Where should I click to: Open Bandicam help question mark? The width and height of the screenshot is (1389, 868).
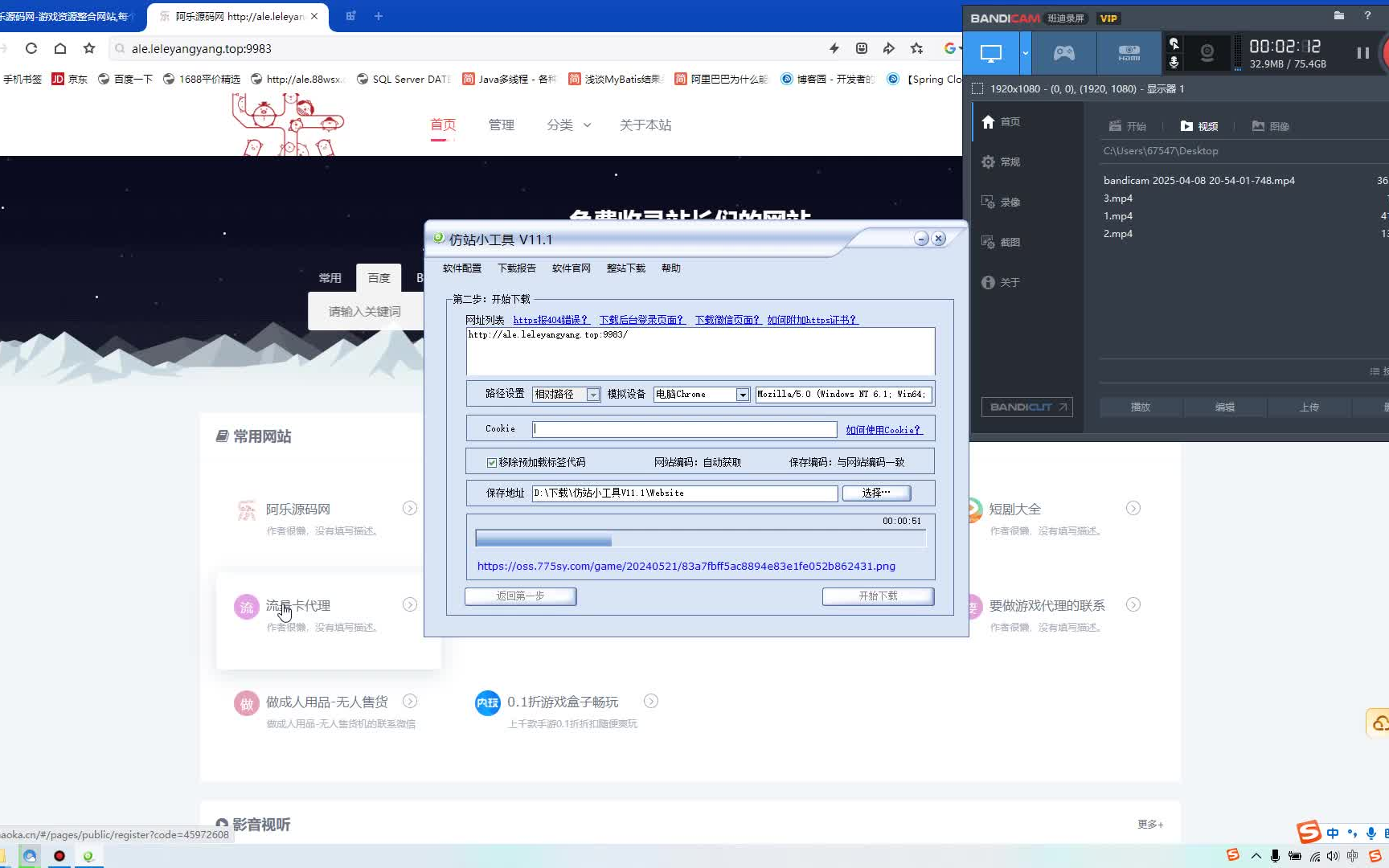[x=1367, y=16]
